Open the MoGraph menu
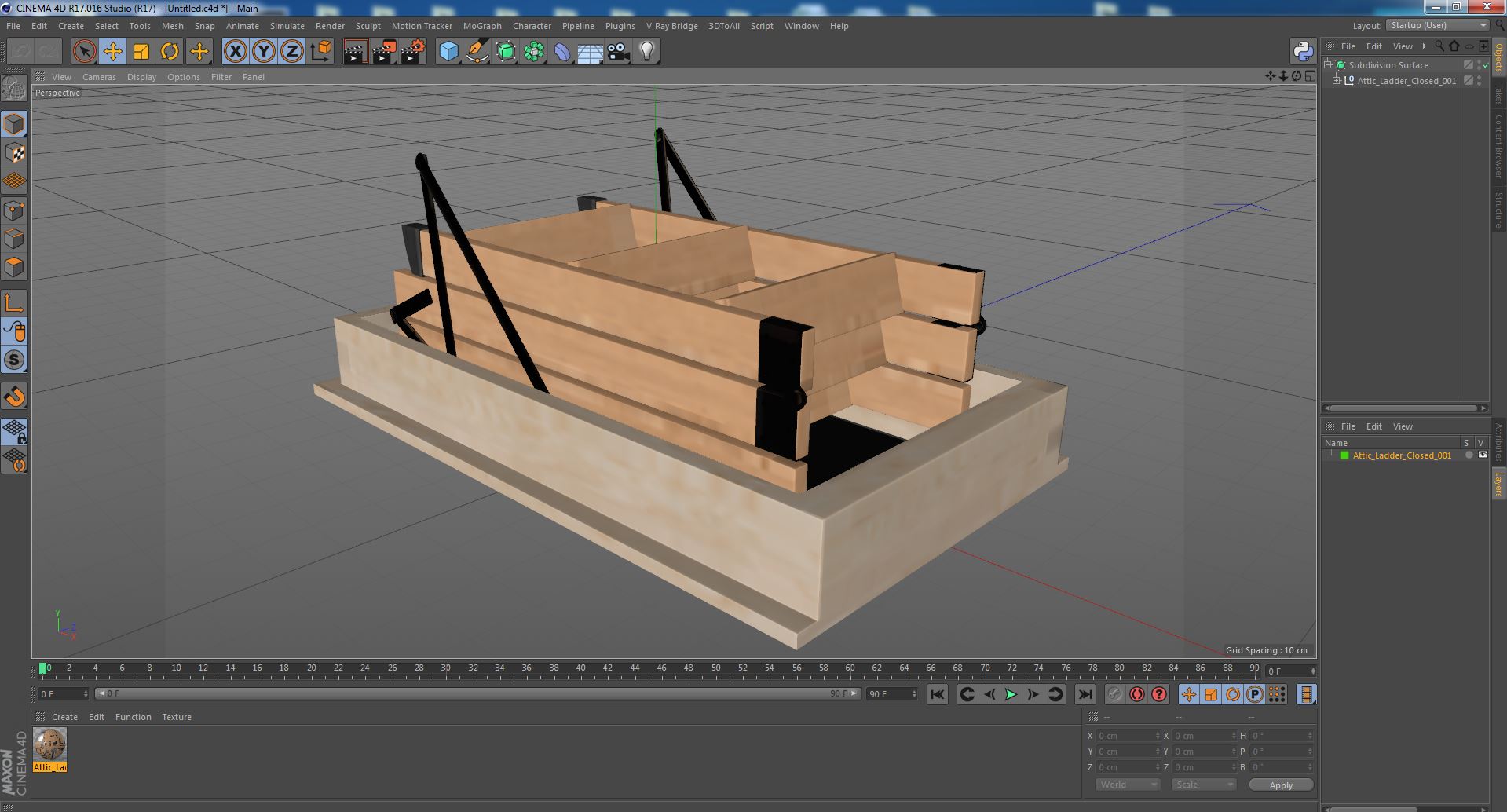 pos(482,26)
